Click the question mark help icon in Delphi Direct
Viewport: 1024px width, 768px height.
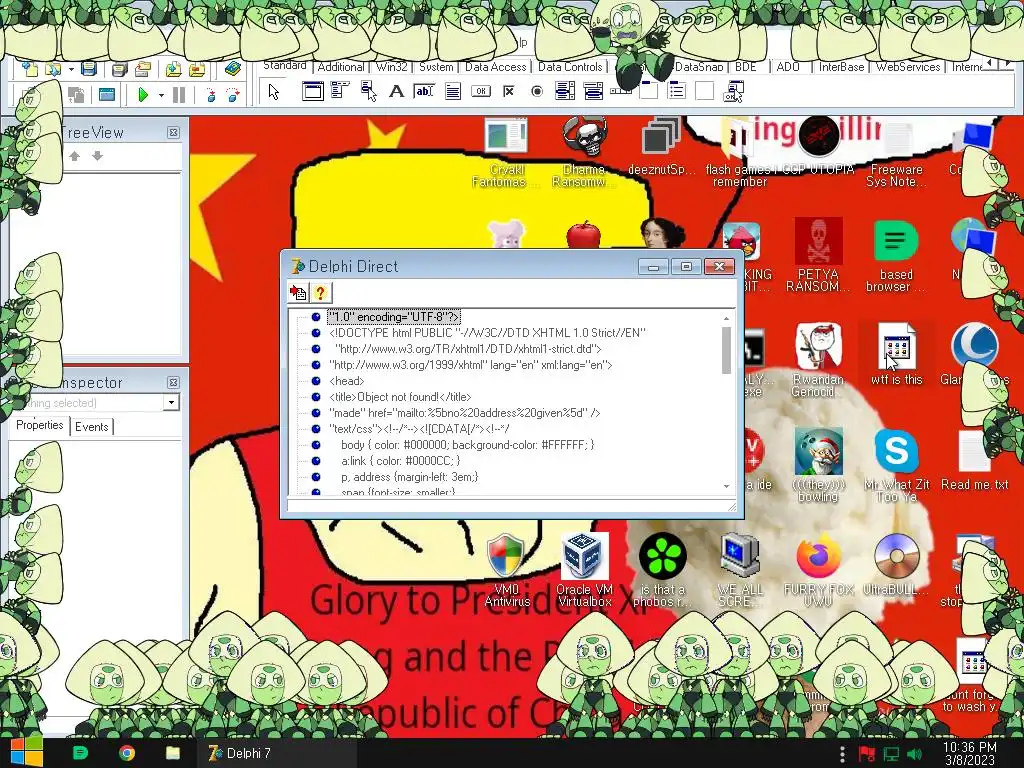[x=321, y=293]
